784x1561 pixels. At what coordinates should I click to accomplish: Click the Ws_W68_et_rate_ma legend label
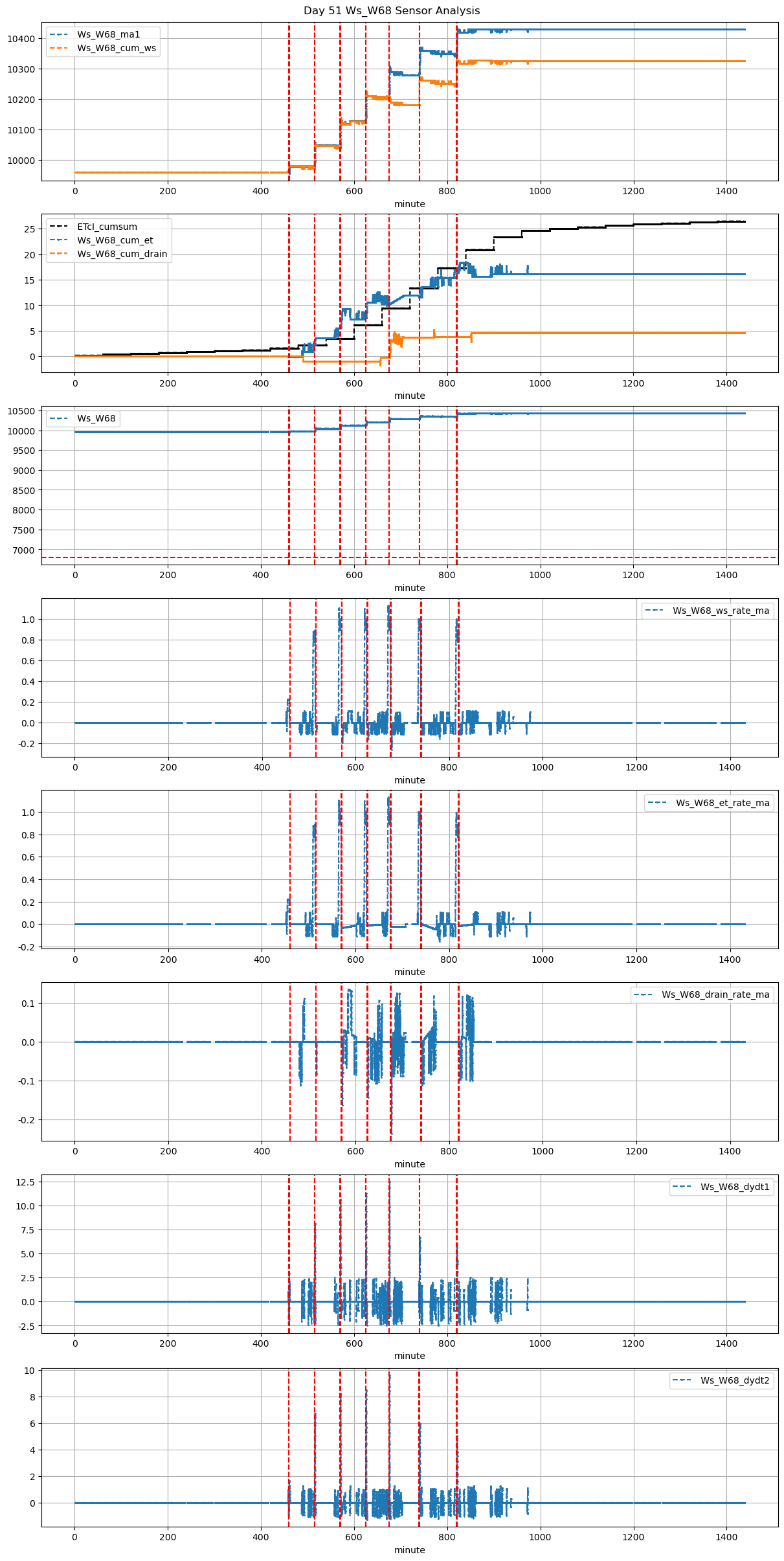(x=722, y=803)
